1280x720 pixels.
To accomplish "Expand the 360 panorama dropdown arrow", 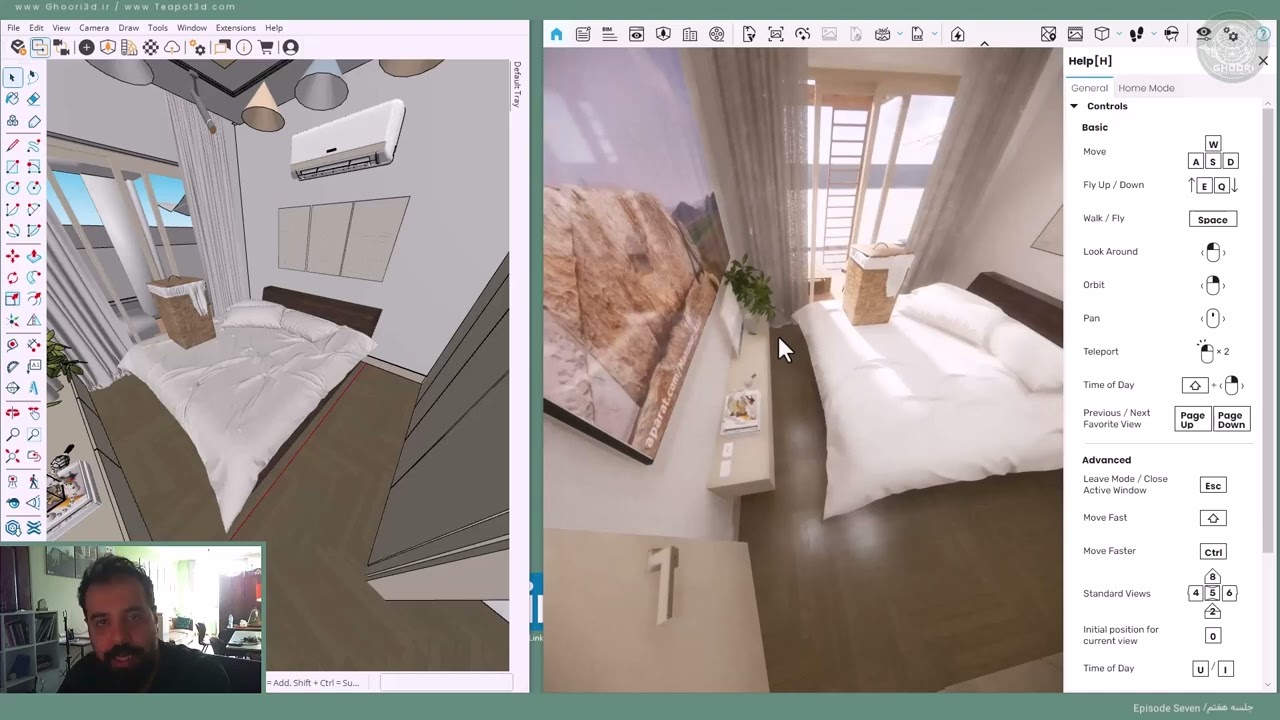I will click(900, 34).
